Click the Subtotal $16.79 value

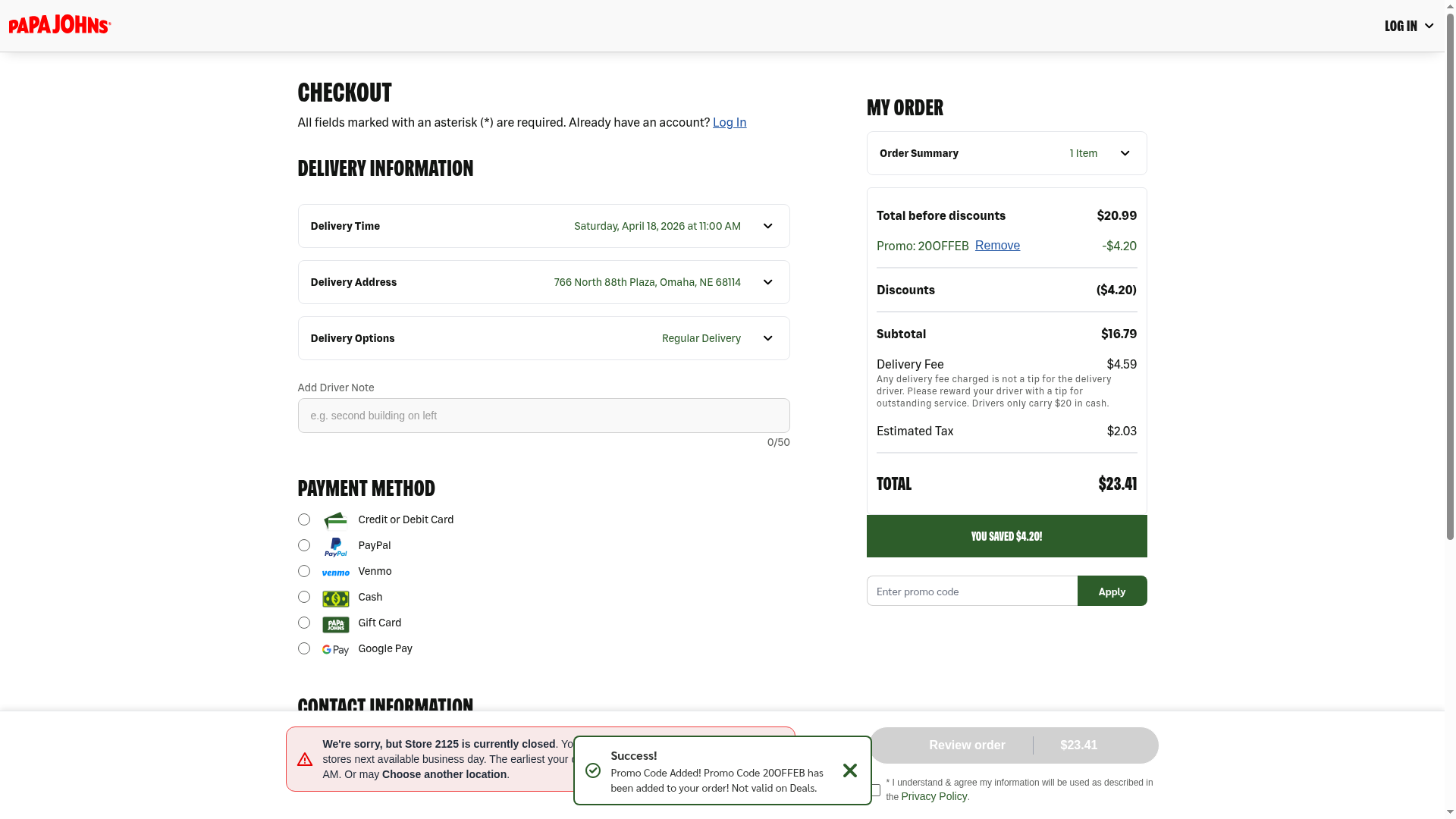[x=1119, y=334]
